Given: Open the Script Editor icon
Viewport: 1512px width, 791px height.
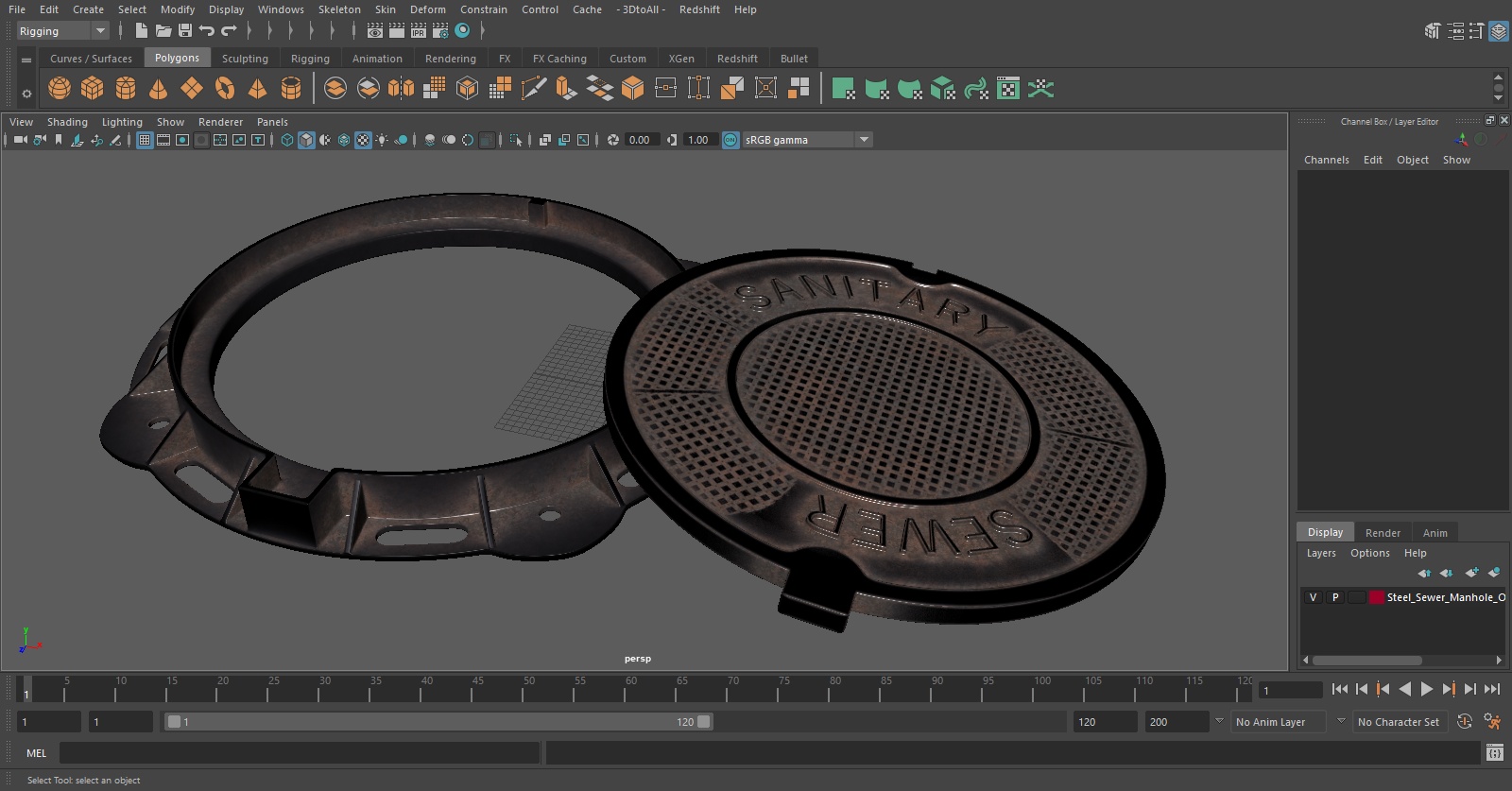Looking at the screenshot, I should 1494,752.
